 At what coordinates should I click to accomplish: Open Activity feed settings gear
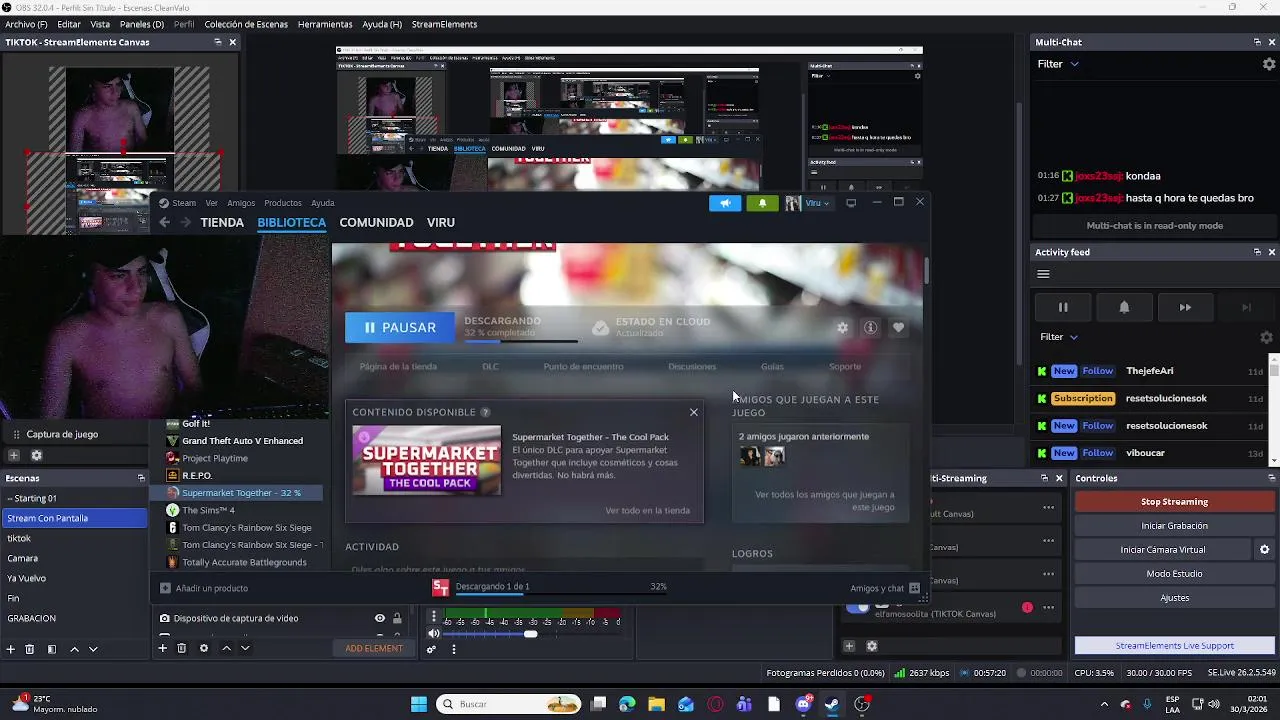click(1266, 338)
